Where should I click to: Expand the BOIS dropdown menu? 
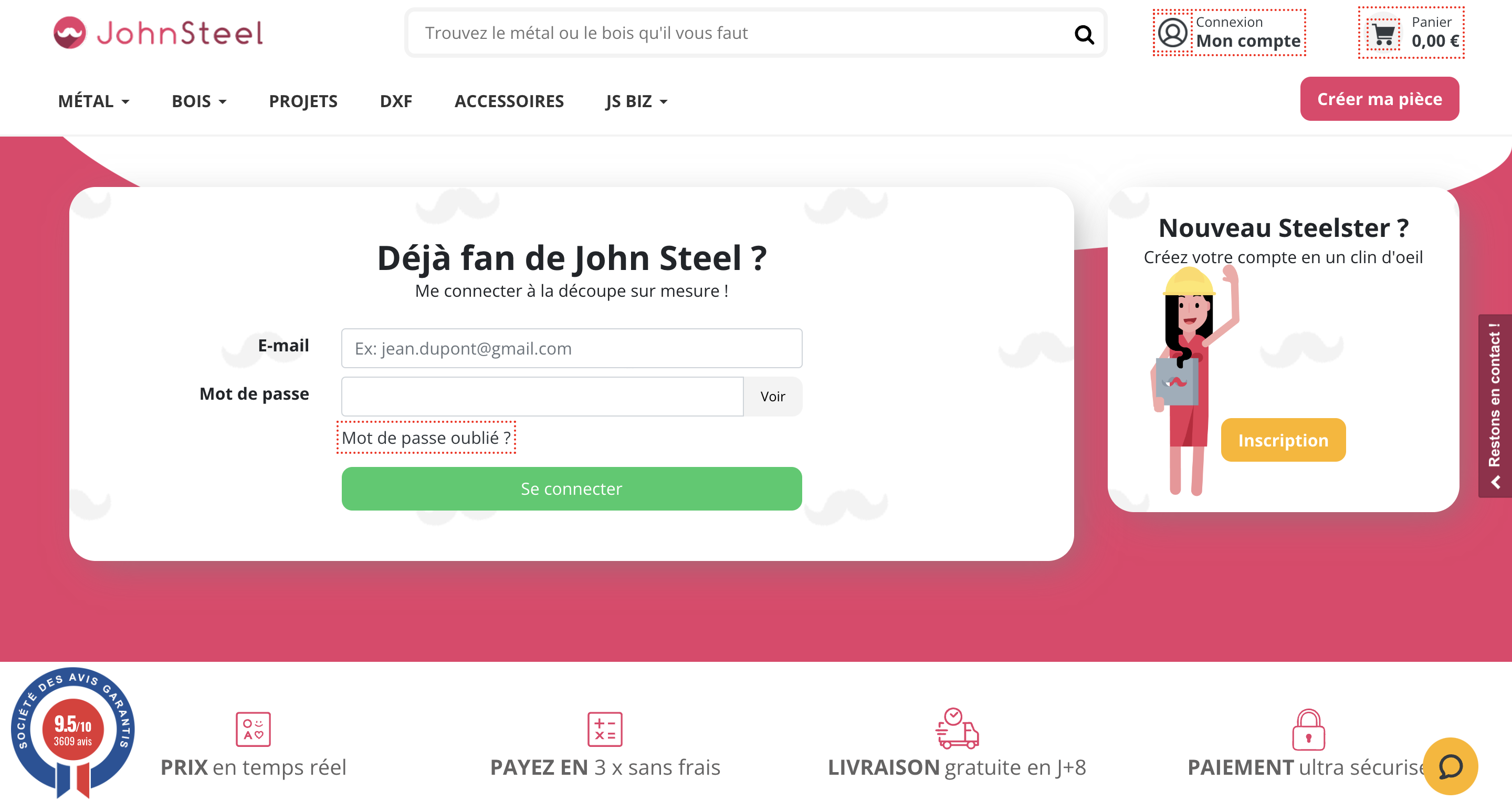(x=199, y=101)
